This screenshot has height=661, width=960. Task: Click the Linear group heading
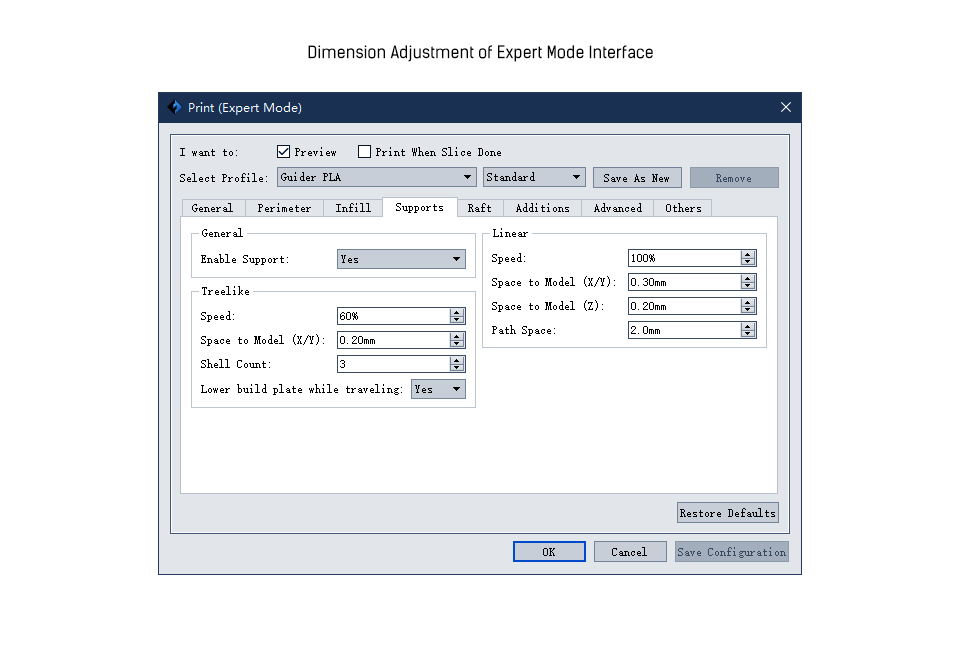point(510,233)
